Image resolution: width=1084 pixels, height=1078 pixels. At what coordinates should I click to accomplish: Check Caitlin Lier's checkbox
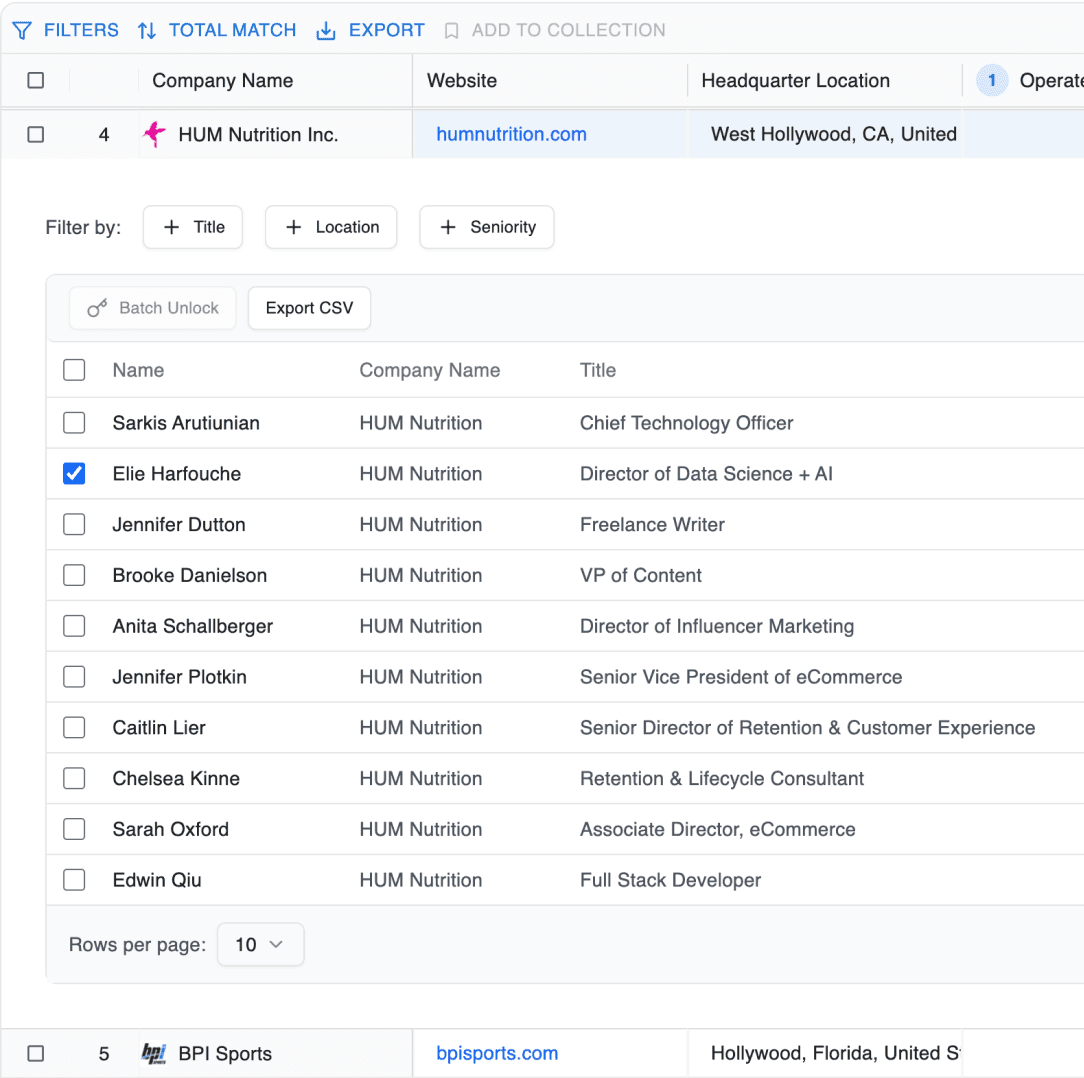(x=74, y=727)
